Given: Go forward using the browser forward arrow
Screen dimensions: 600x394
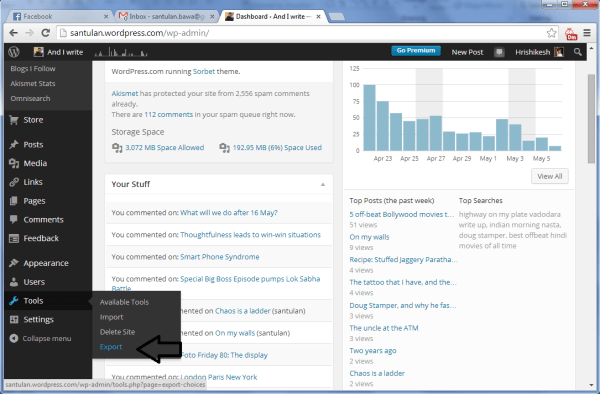Looking at the screenshot, I should point(29,33).
